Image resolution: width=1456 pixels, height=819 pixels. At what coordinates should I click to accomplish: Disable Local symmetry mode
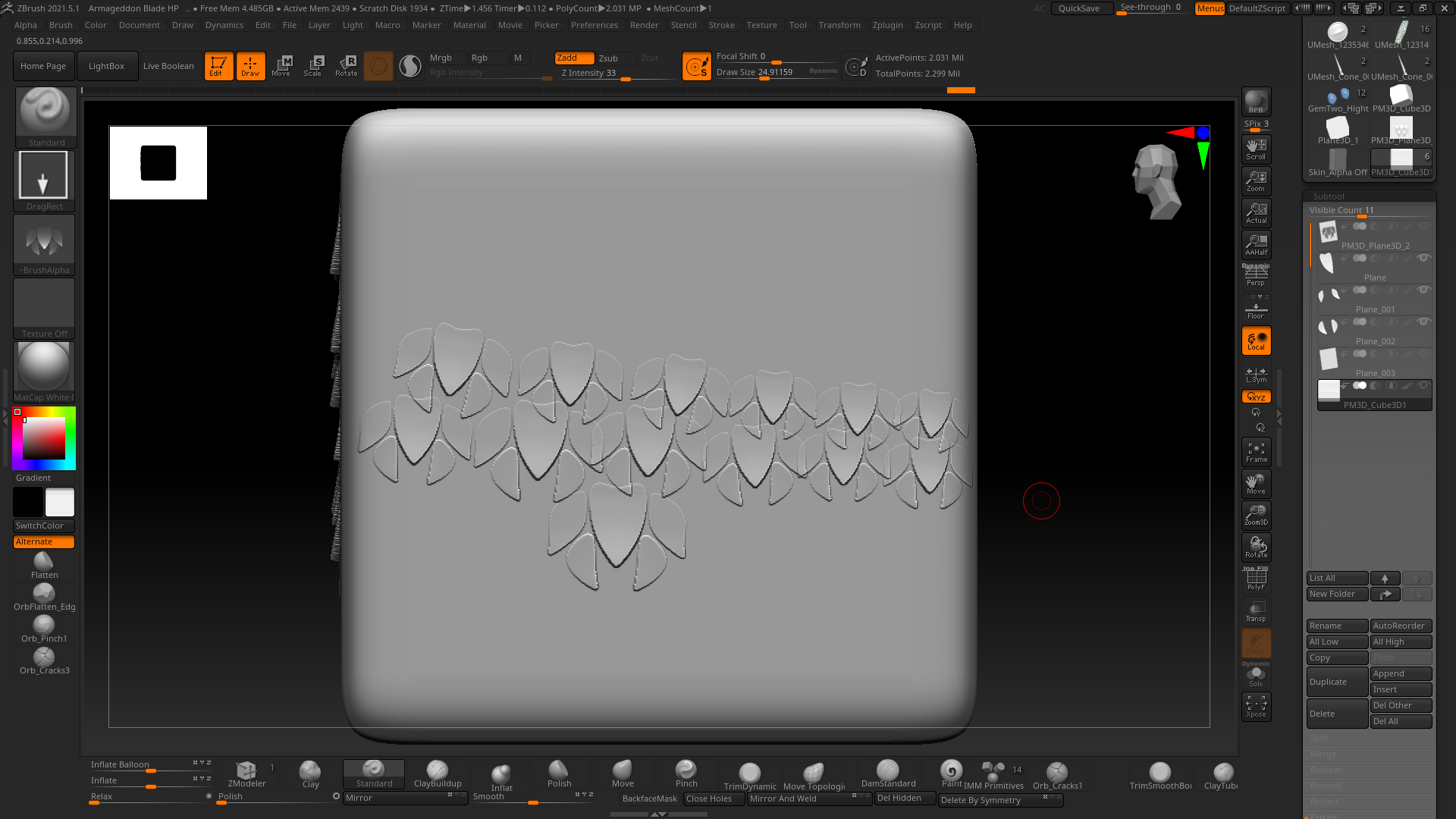pos(1256,341)
